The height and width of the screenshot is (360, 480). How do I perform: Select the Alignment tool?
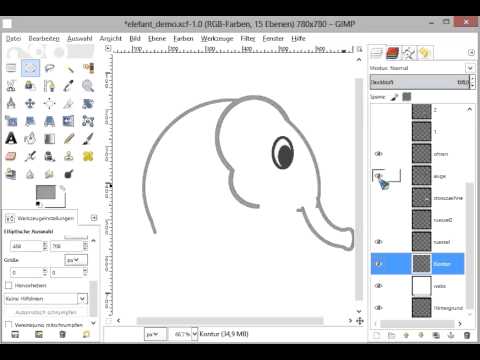click(49, 103)
